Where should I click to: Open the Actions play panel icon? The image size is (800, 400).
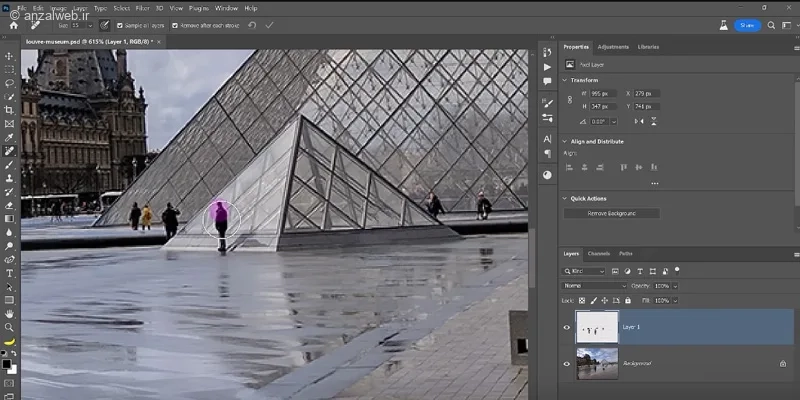coord(547,67)
